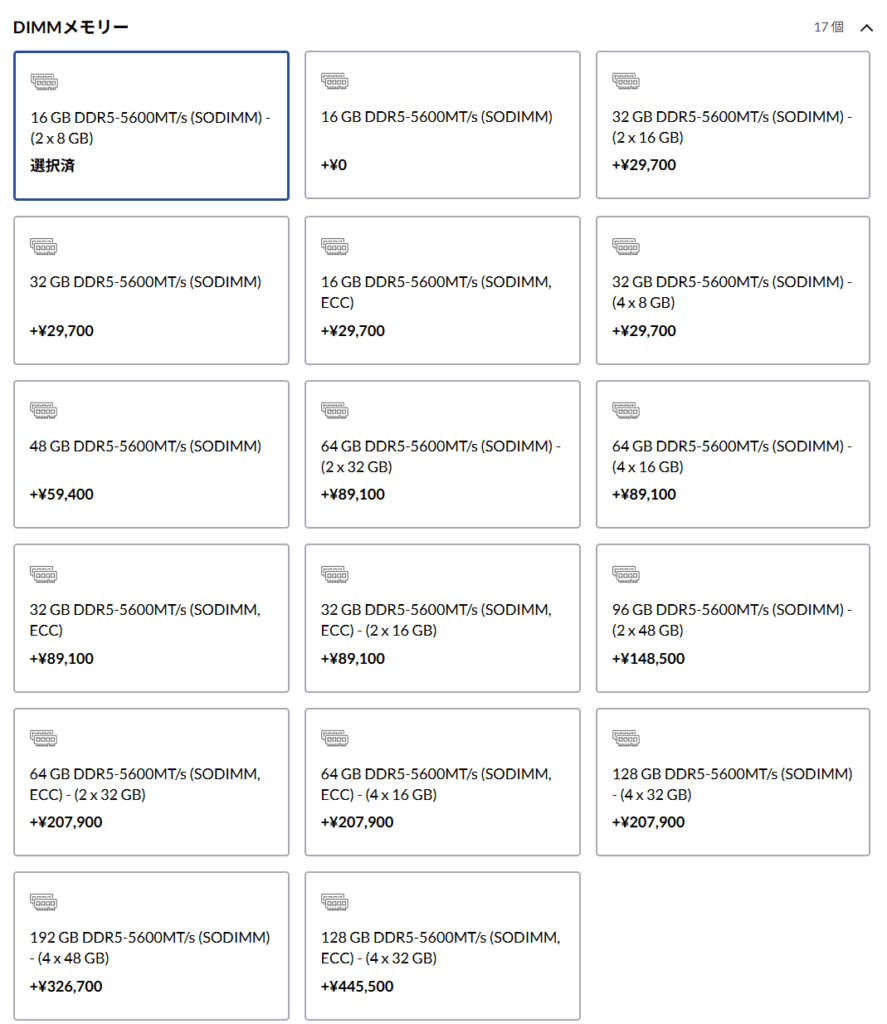Click memory icon on 48 GB SODIMM card
Viewport: 887px width, 1024px height.
[x=44, y=409]
